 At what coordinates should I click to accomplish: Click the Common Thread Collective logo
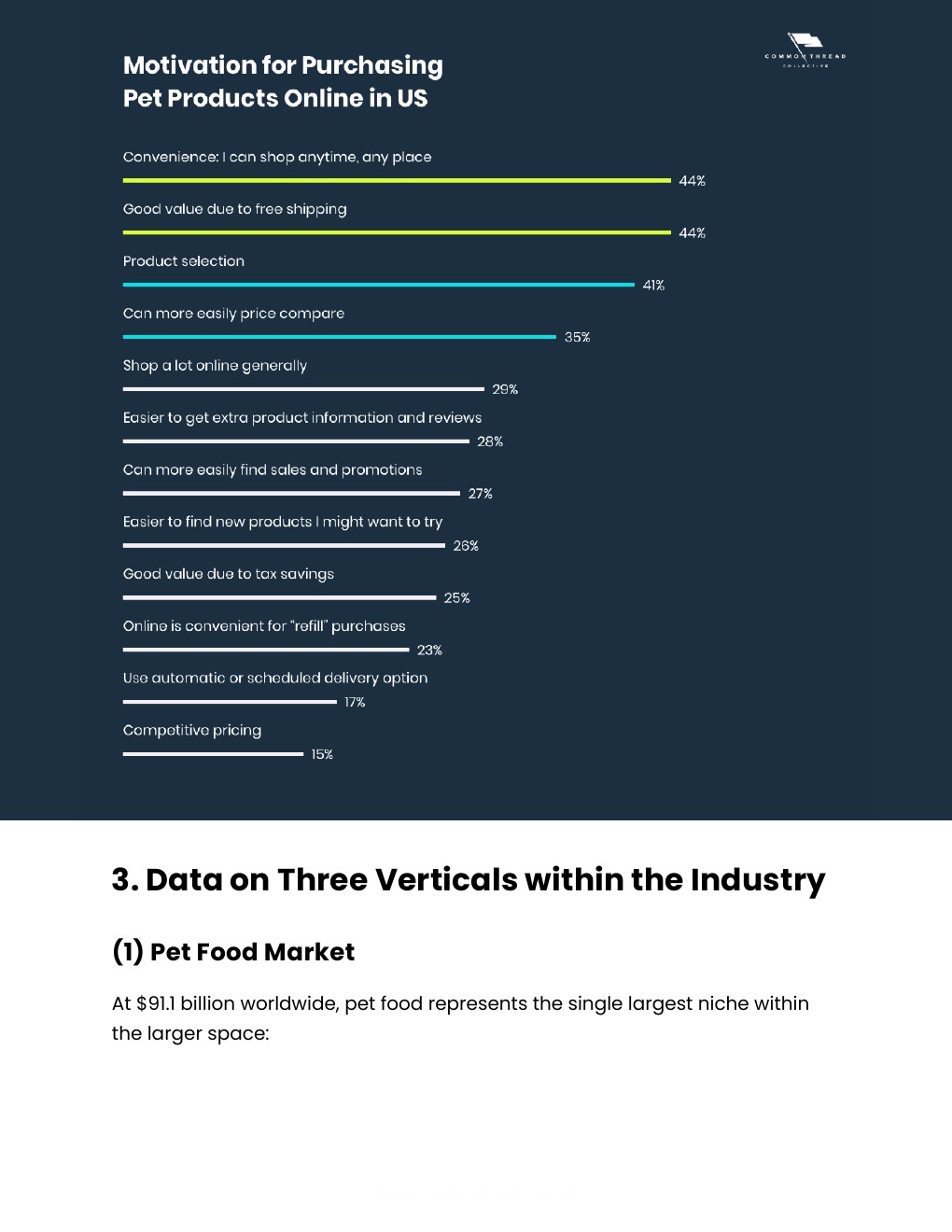click(805, 50)
